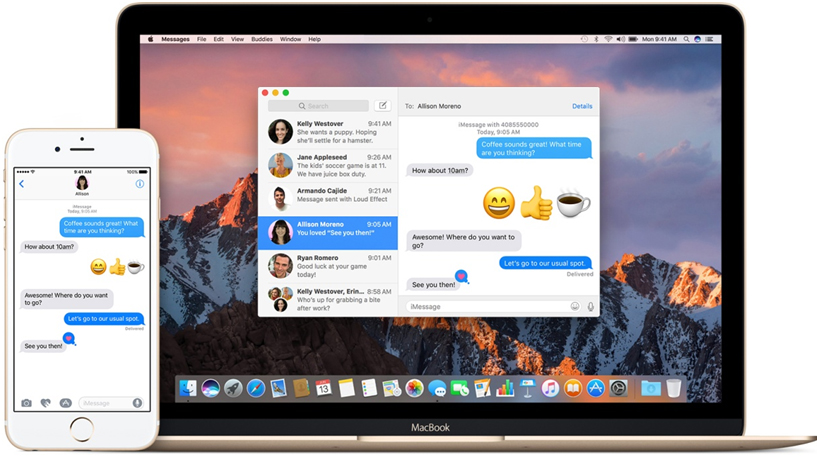819x457 pixels.
Task: Open Numbers bar chart icon in Dock
Action: point(505,388)
